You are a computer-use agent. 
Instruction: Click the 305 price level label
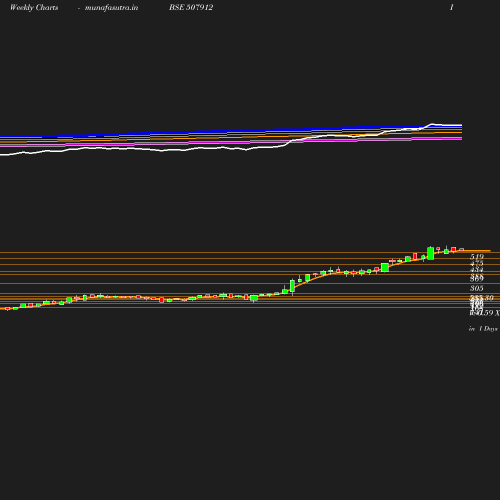477,288
